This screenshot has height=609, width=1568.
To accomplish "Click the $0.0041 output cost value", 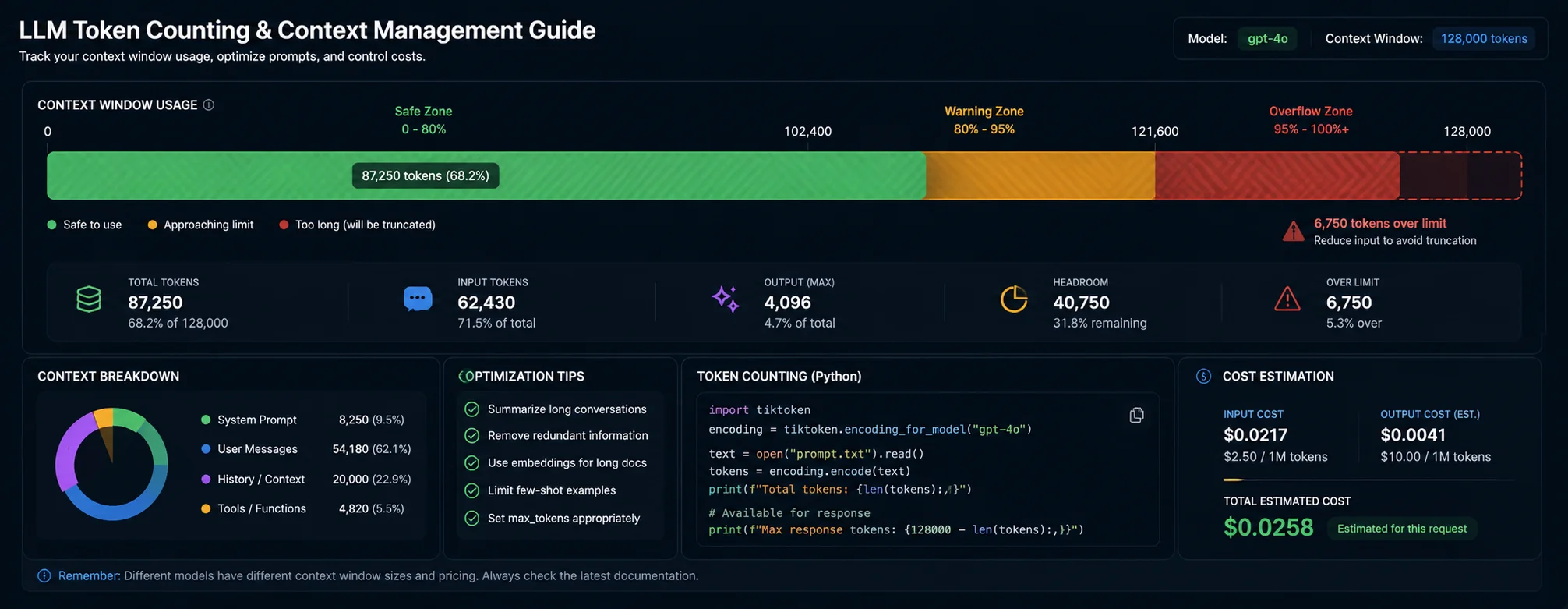I will 1413,434.
